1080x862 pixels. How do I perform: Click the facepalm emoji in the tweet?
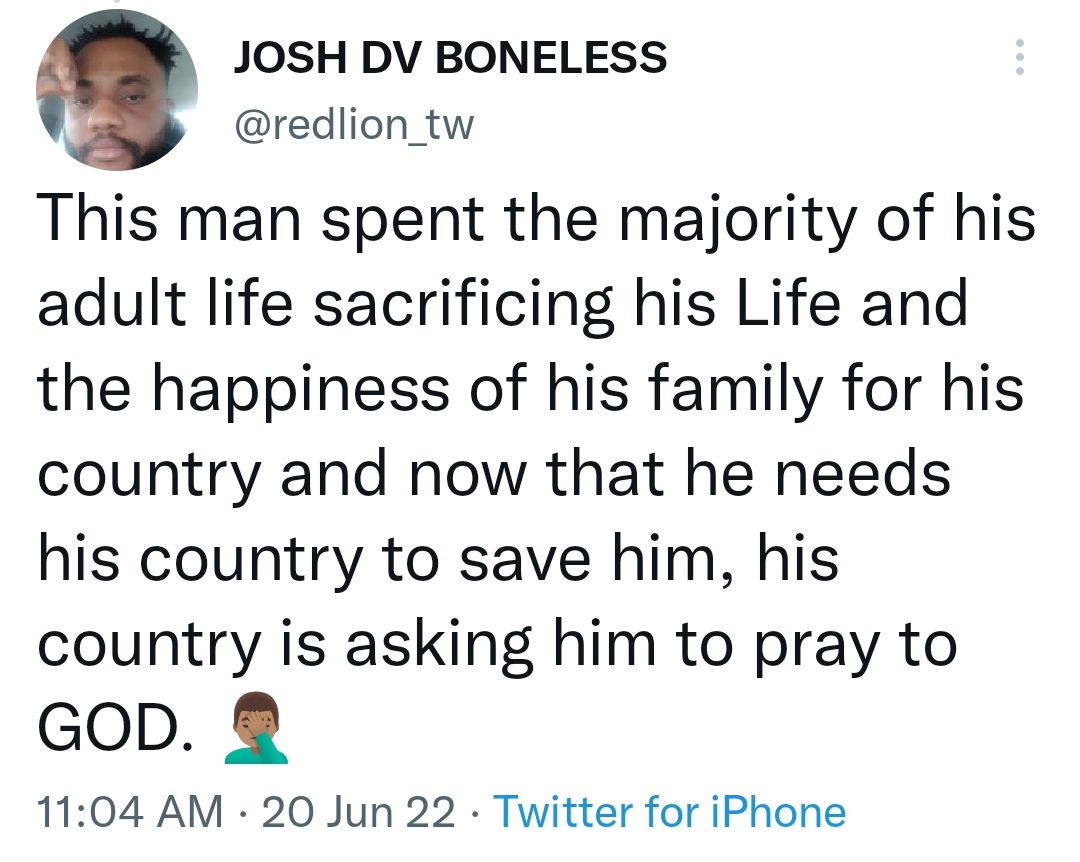click(x=256, y=729)
